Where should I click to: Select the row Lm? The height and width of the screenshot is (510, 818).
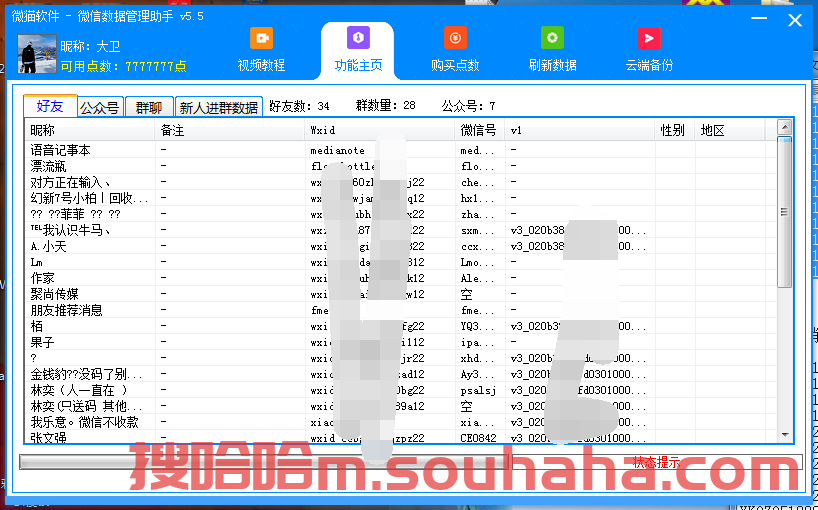(x=400, y=262)
